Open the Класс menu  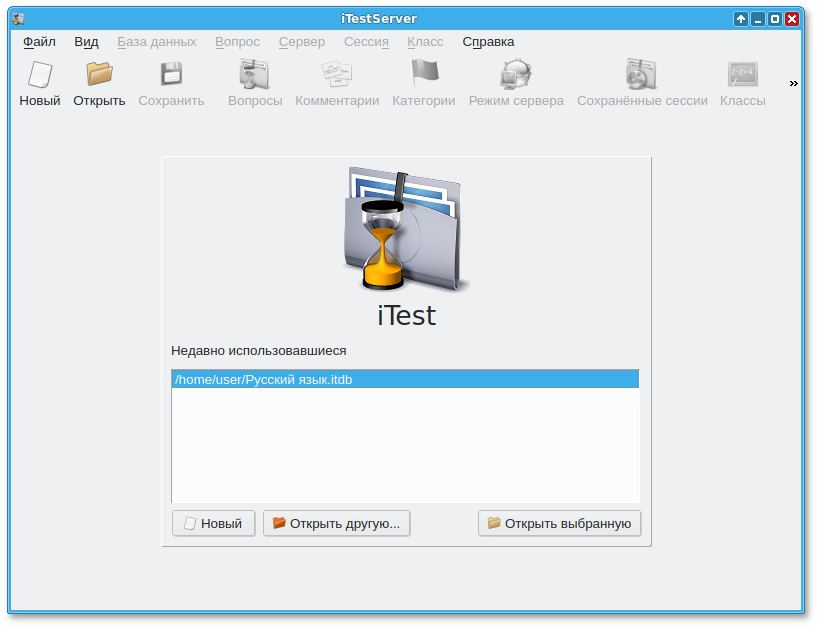pyautogui.click(x=425, y=42)
